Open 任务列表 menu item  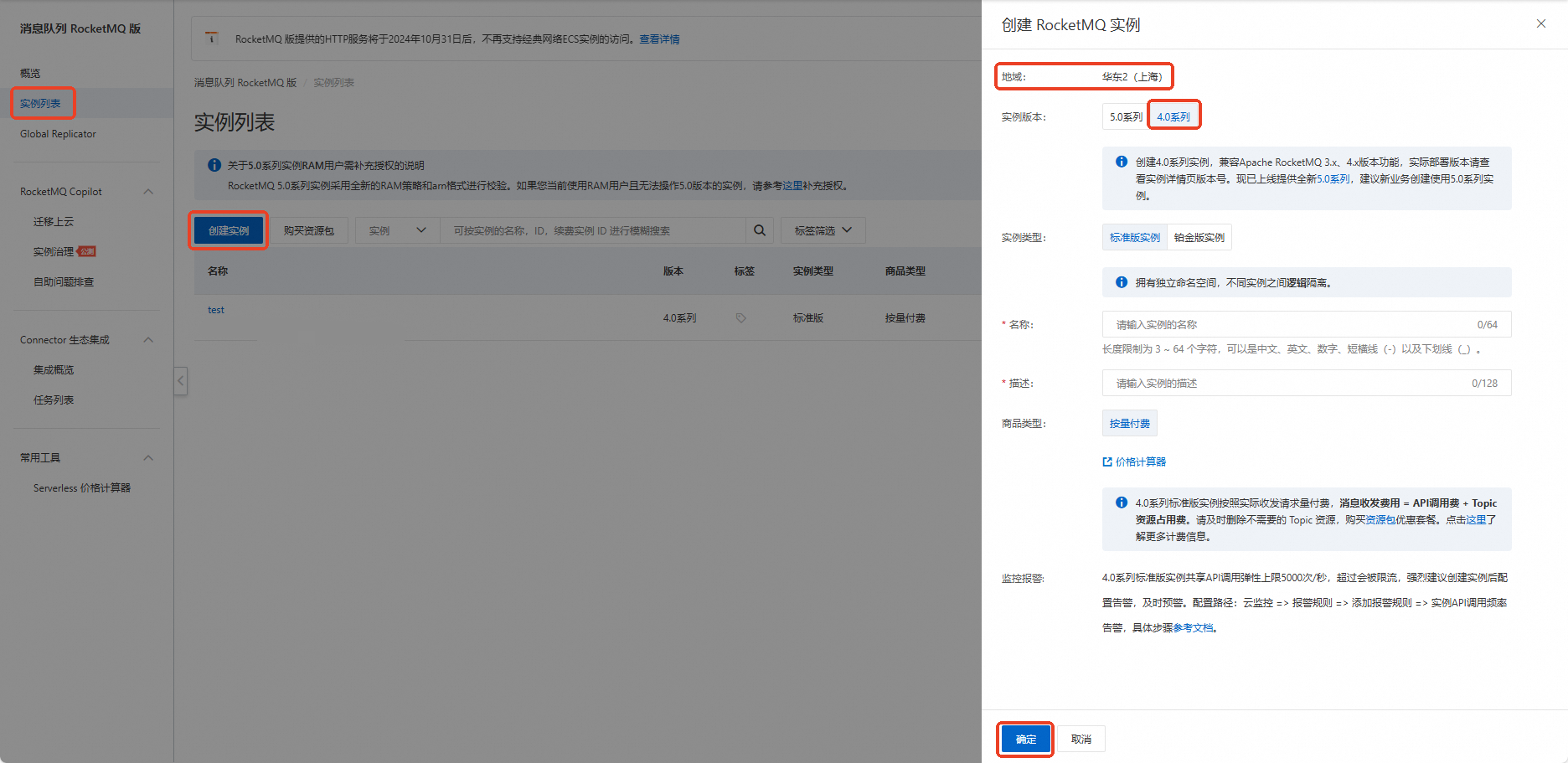(x=54, y=400)
